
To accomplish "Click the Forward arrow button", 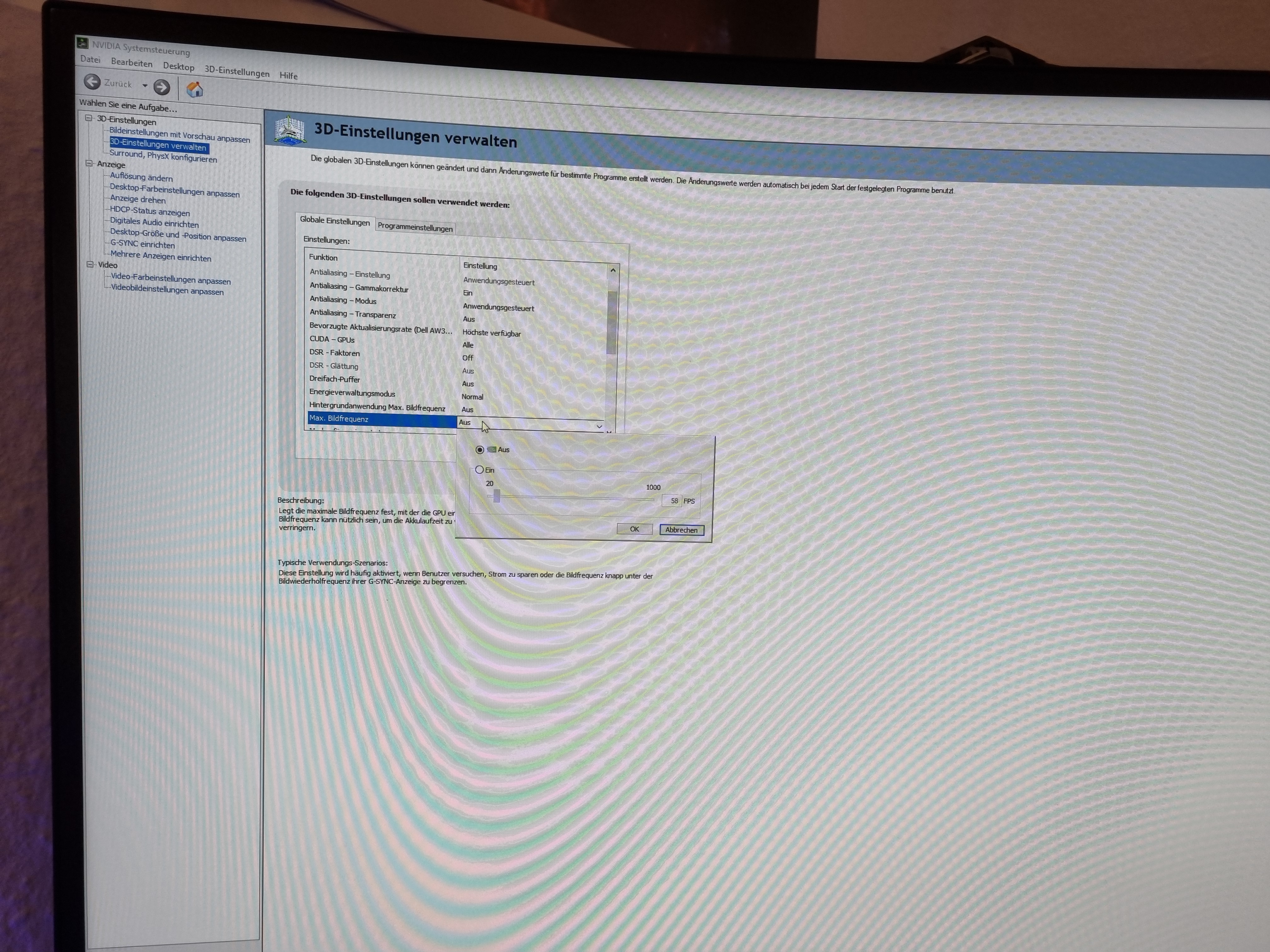I will (162, 87).
